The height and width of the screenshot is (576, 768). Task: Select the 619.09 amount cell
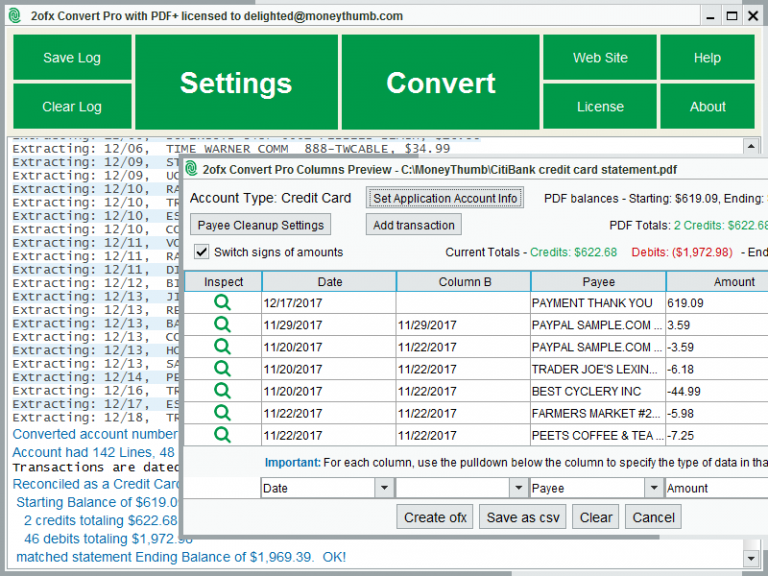pos(717,303)
